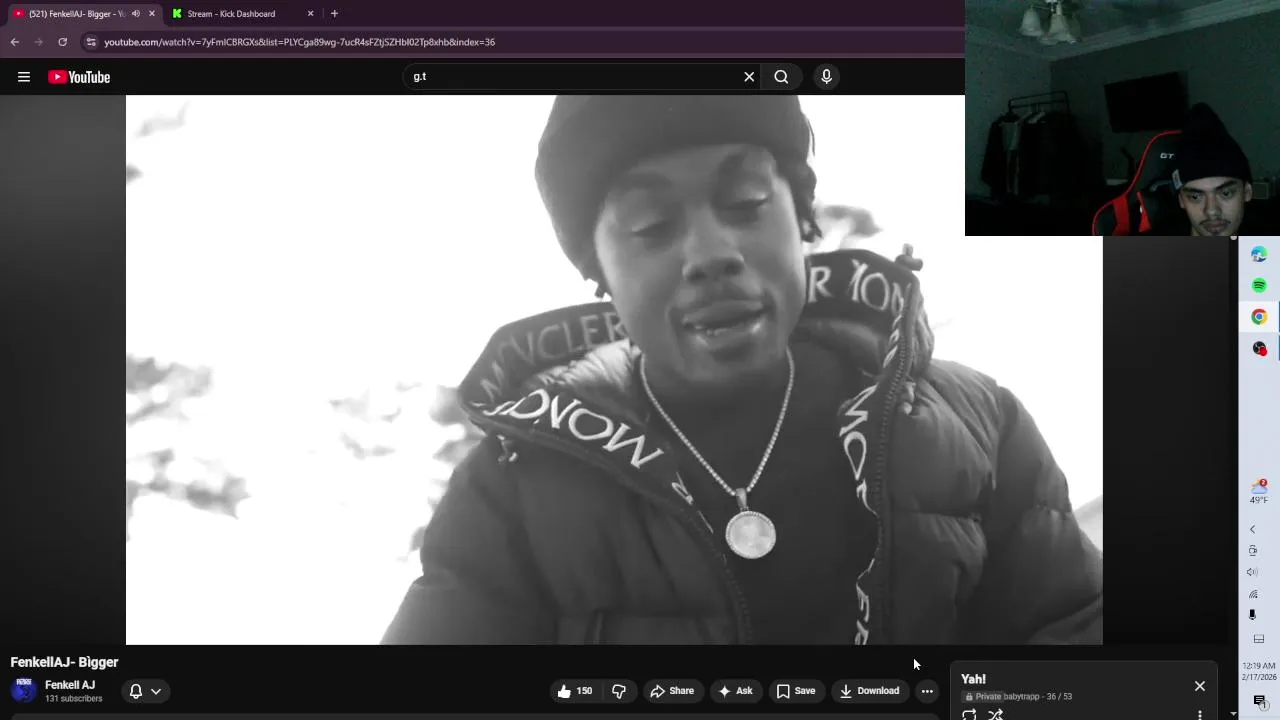
Task: Open the OBS-style recorder taskbar icon
Action: pyautogui.click(x=1259, y=348)
